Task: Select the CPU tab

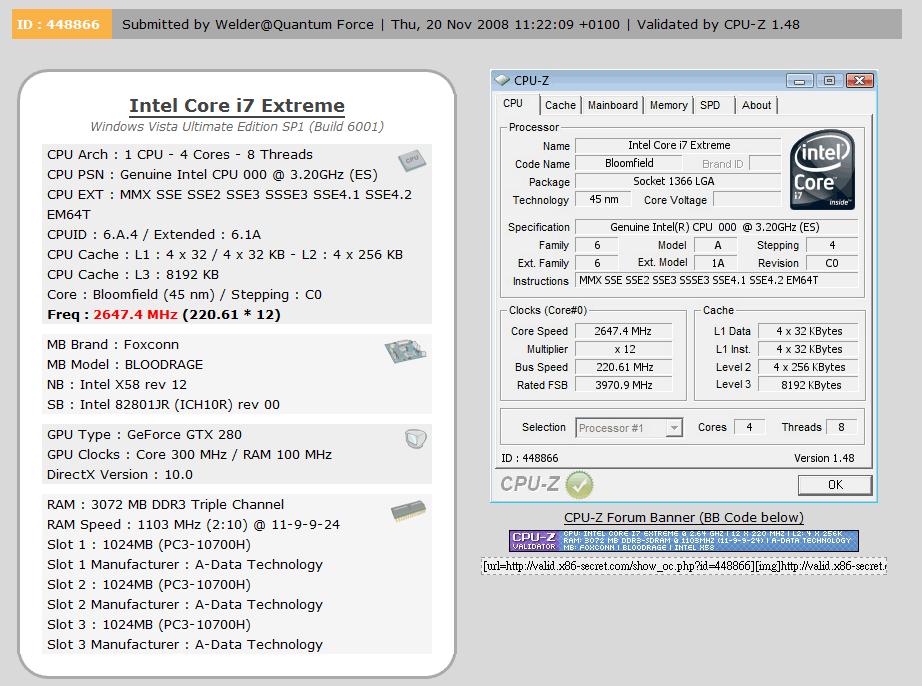Action: [513, 104]
